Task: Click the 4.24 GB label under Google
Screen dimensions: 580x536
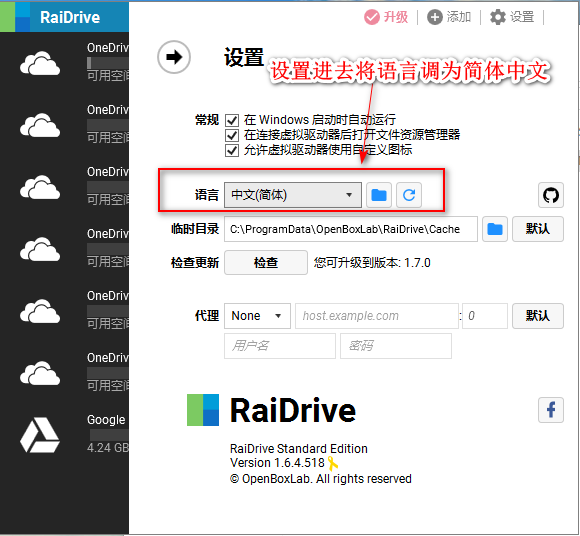Action: 108,448
